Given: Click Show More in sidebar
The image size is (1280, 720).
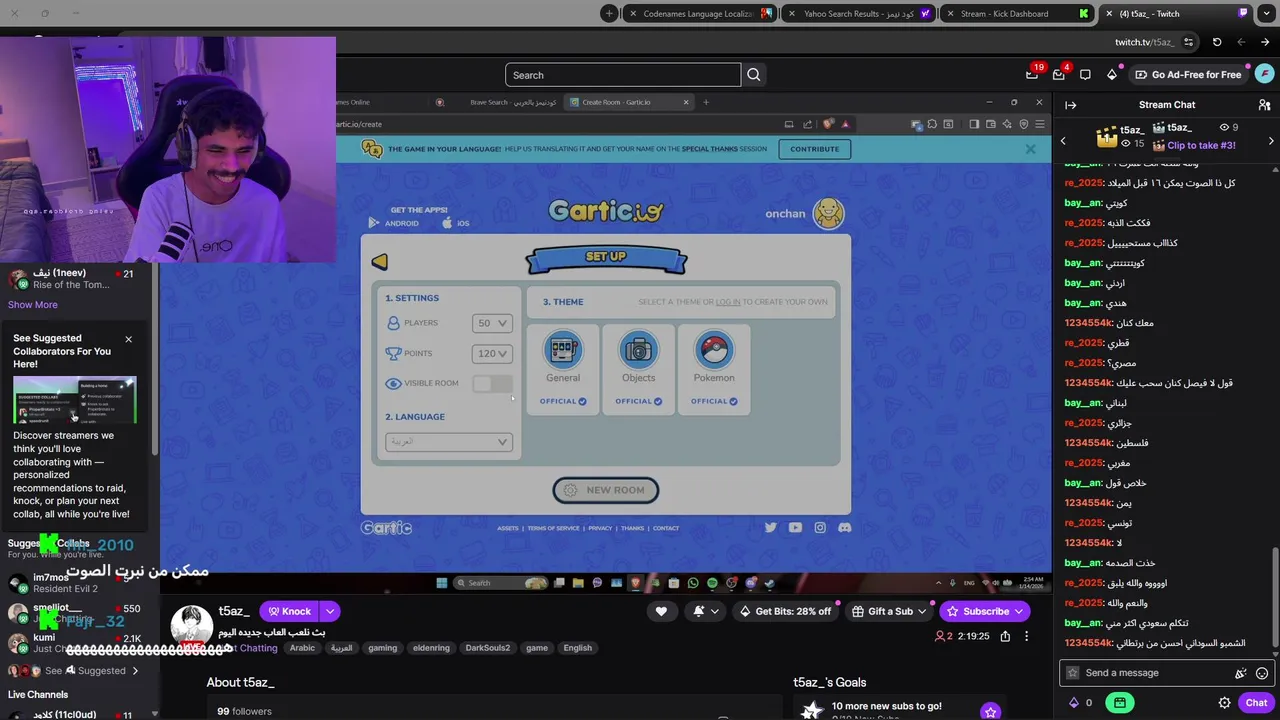Looking at the screenshot, I should point(33,305).
